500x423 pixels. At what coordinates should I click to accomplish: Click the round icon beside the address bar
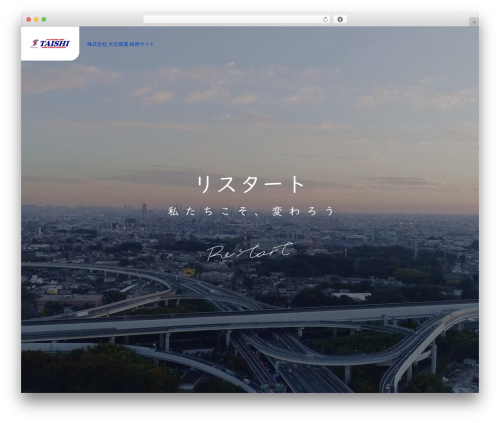click(340, 19)
